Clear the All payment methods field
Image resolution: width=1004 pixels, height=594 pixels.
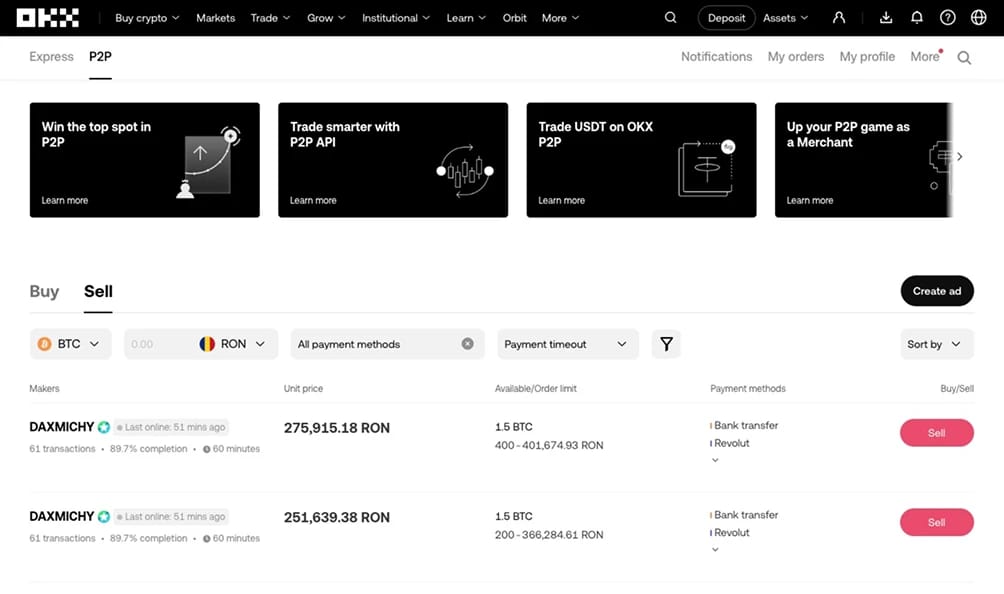pyautogui.click(x=468, y=344)
